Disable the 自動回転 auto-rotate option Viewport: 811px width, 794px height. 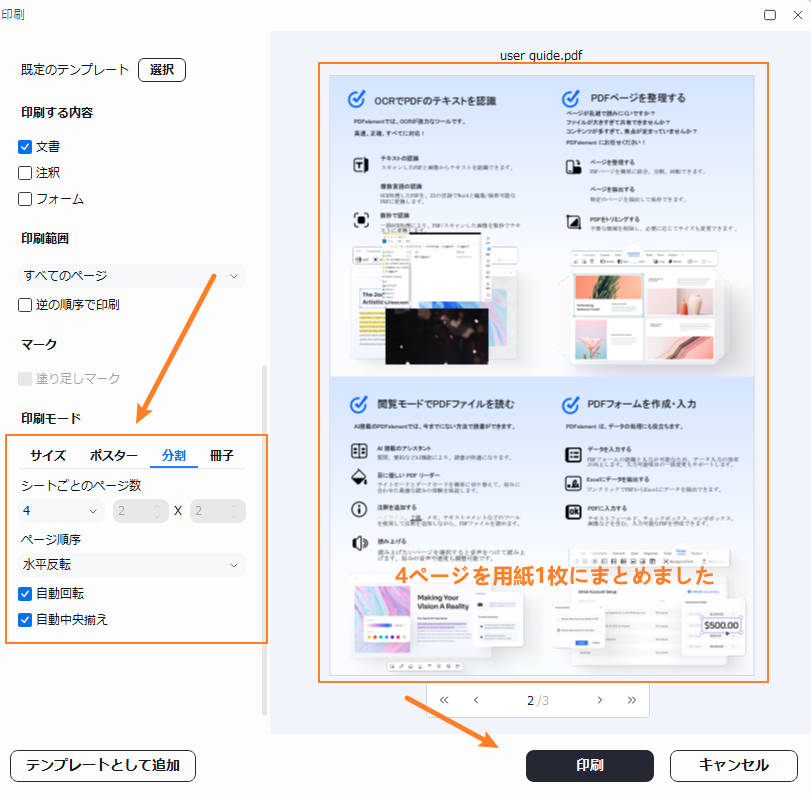point(25,594)
